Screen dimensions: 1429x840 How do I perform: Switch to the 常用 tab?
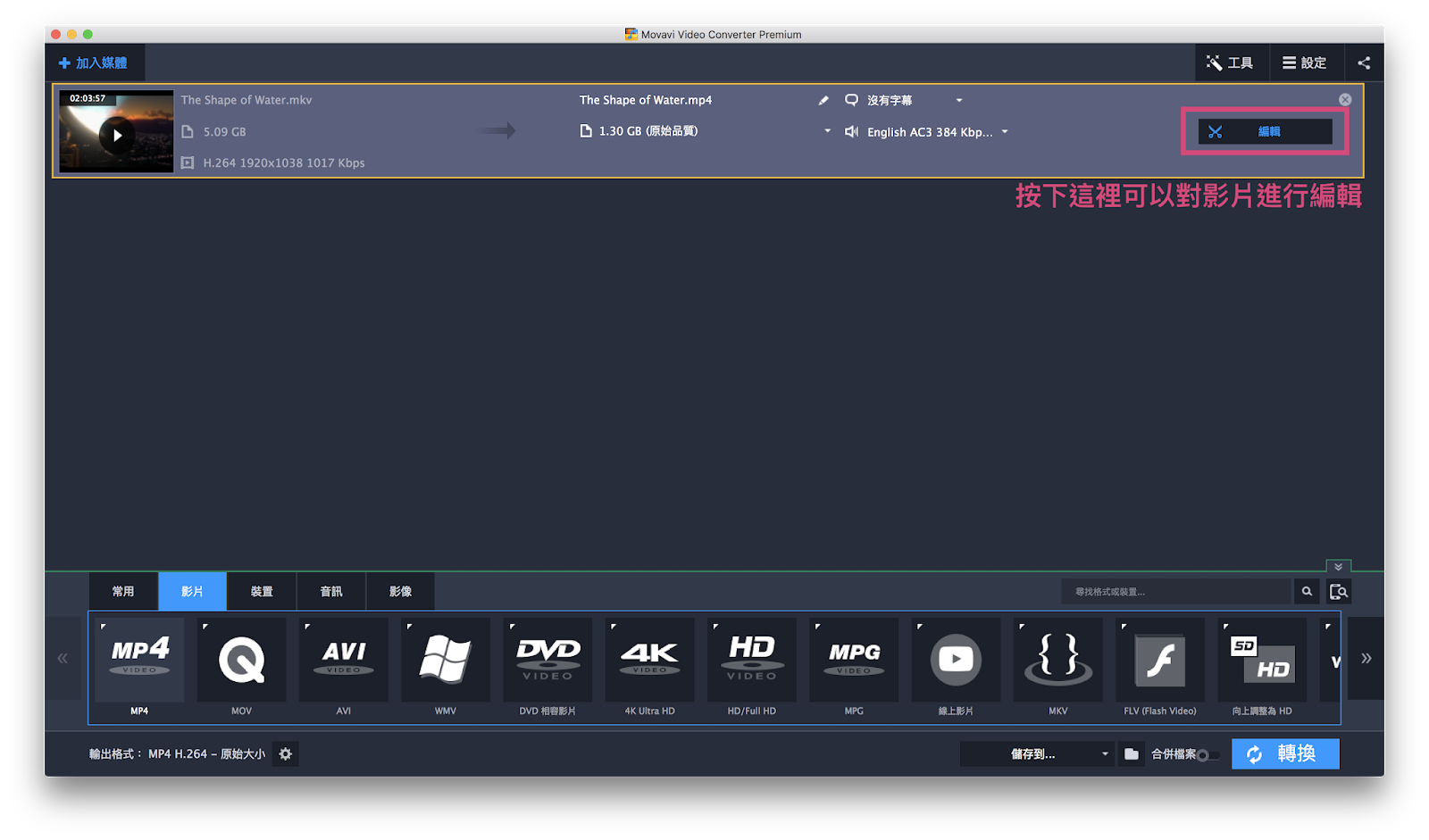[123, 591]
